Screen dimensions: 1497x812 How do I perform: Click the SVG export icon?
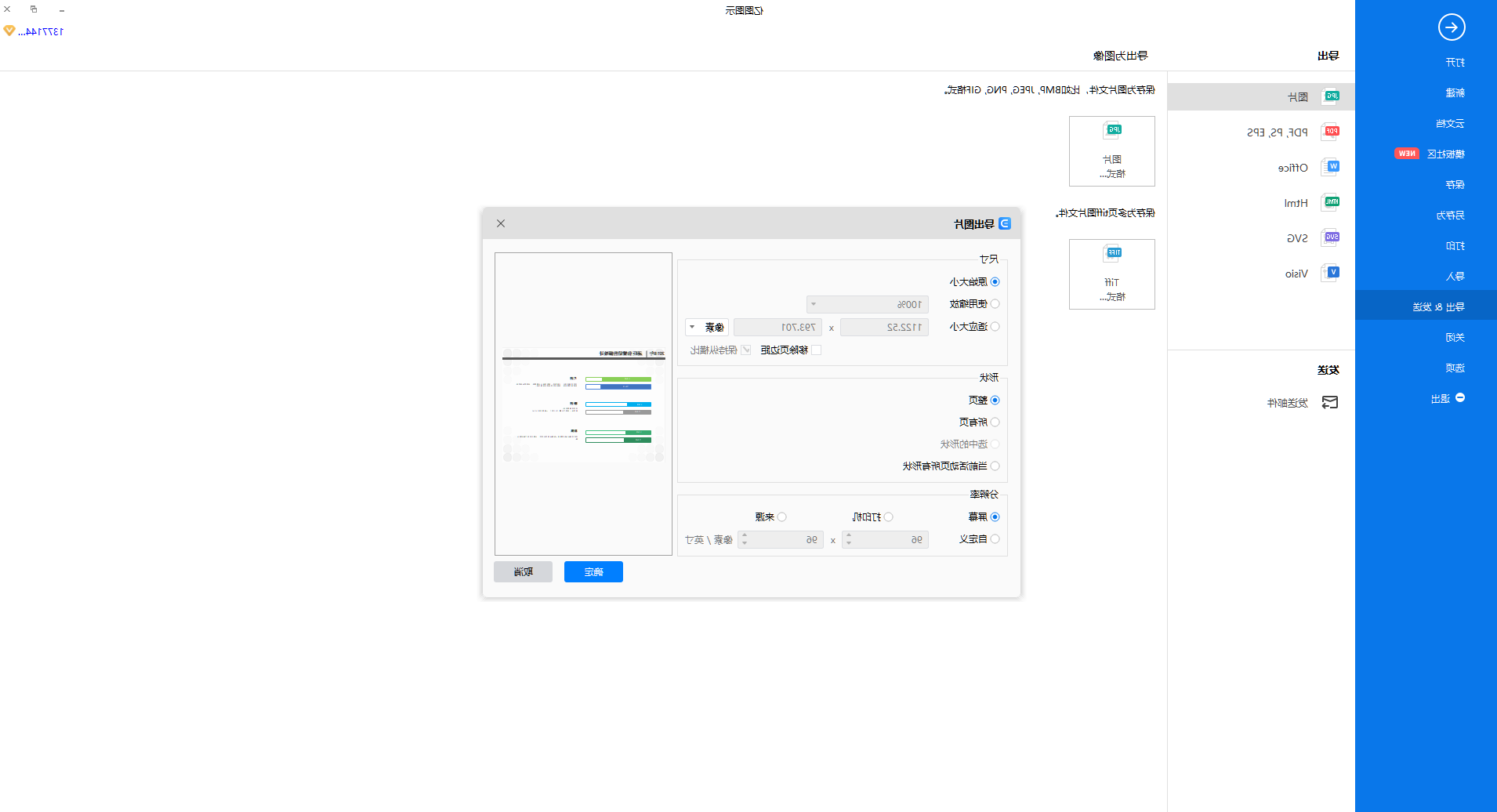[1331, 237]
